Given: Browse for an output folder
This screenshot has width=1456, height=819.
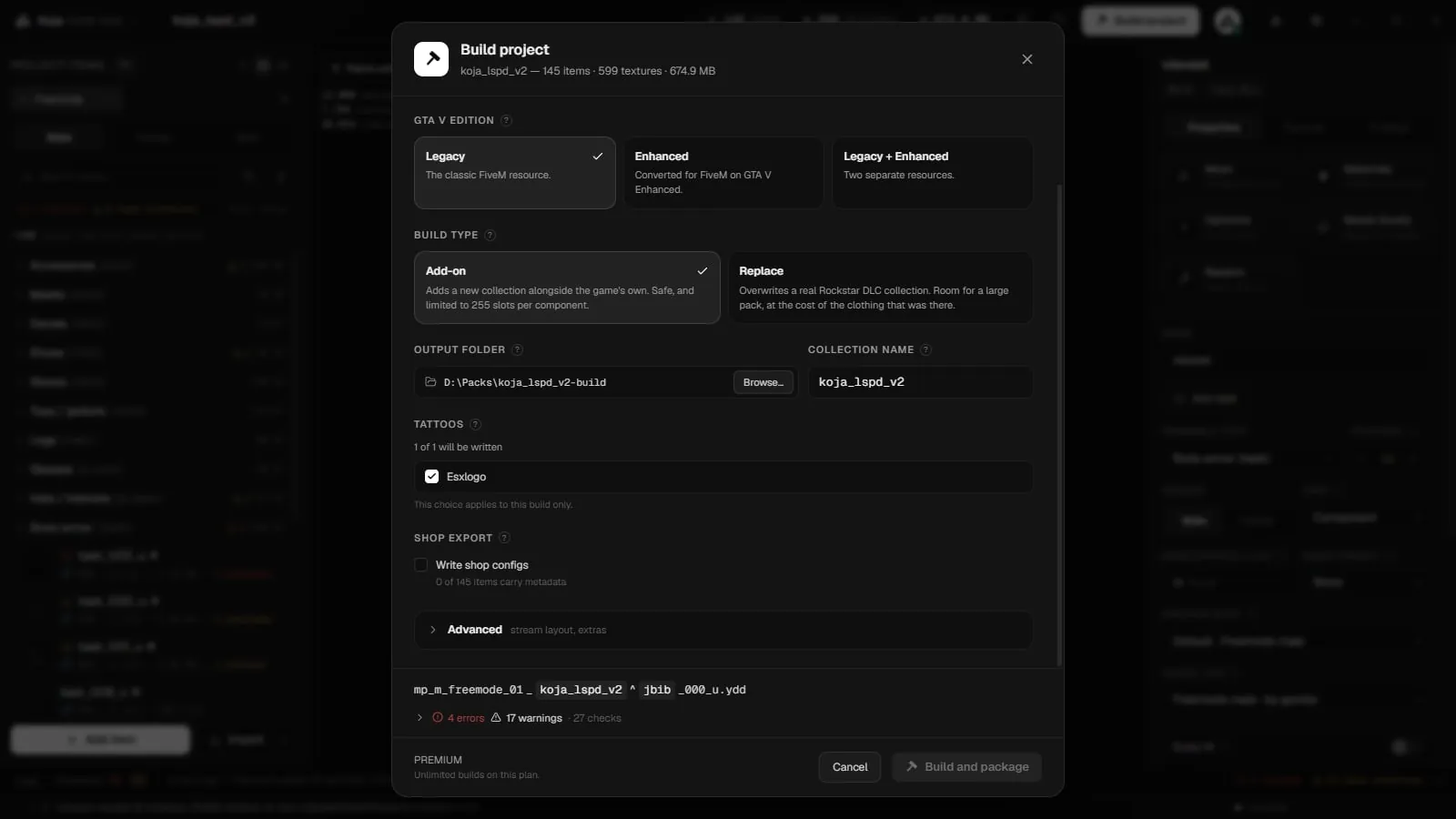Looking at the screenshot, I should [x=763, y=382].
